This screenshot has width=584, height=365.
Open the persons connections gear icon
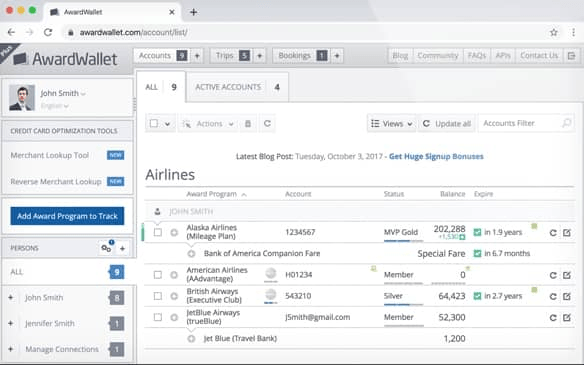pos(106,248)
